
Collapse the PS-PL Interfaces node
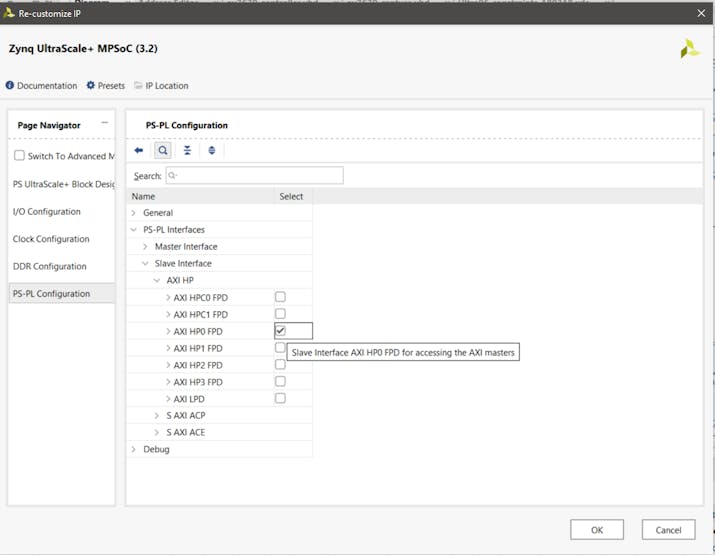pos(134,229)
